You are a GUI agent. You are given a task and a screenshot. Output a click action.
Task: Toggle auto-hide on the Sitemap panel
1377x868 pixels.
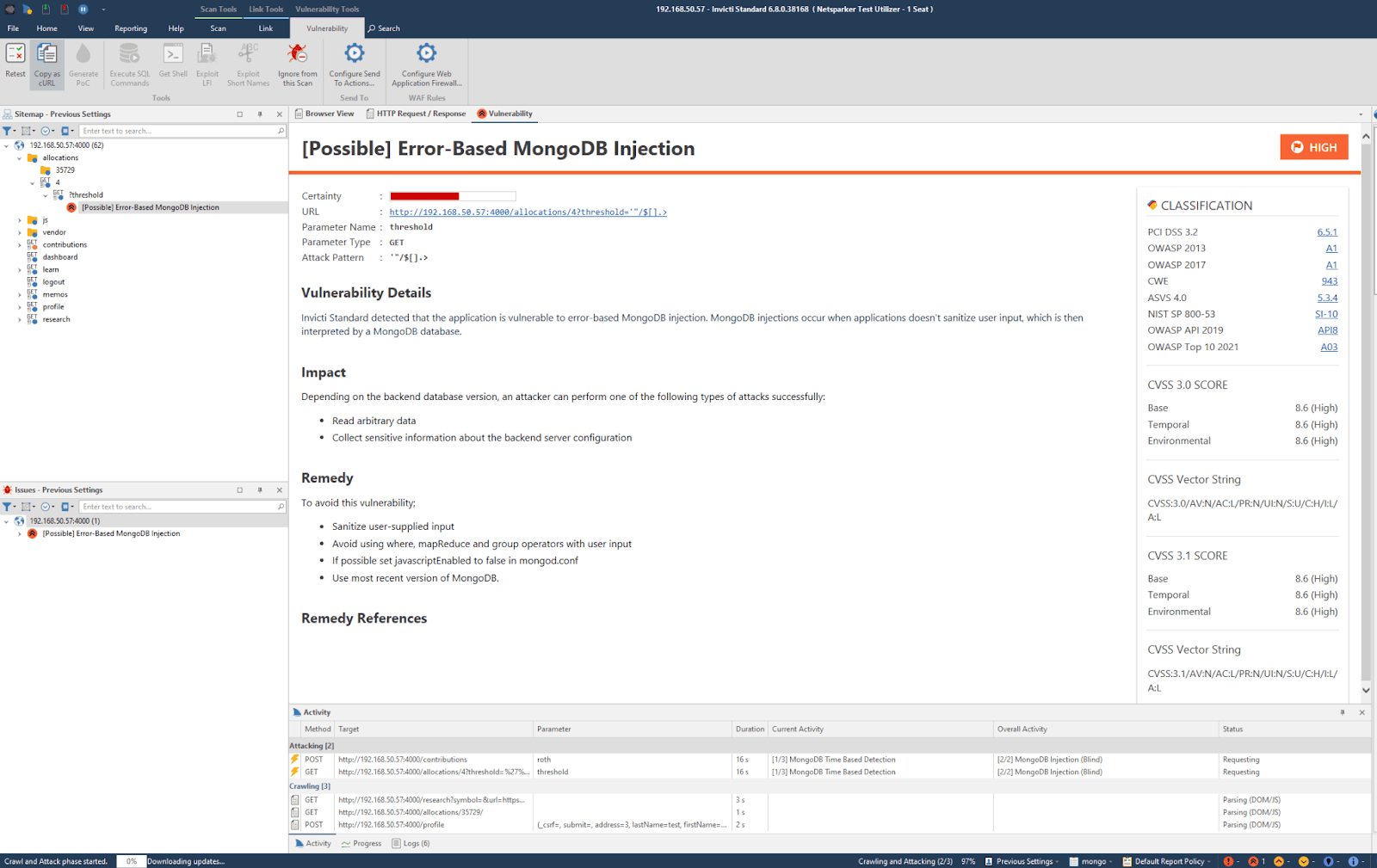259,114
